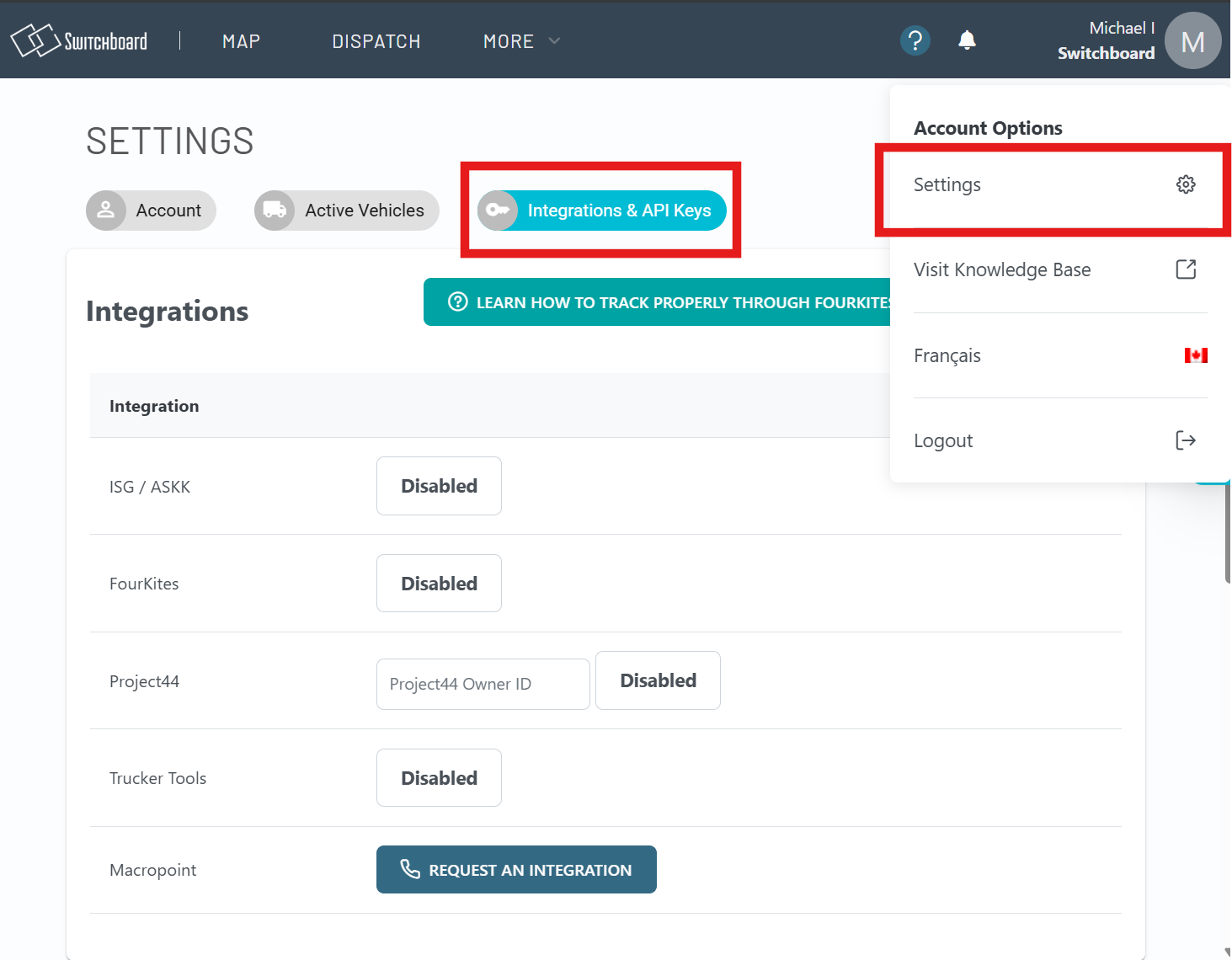
Task: Click the key icon on Integrations & API Keys tab
Action: tap(499, 211)
